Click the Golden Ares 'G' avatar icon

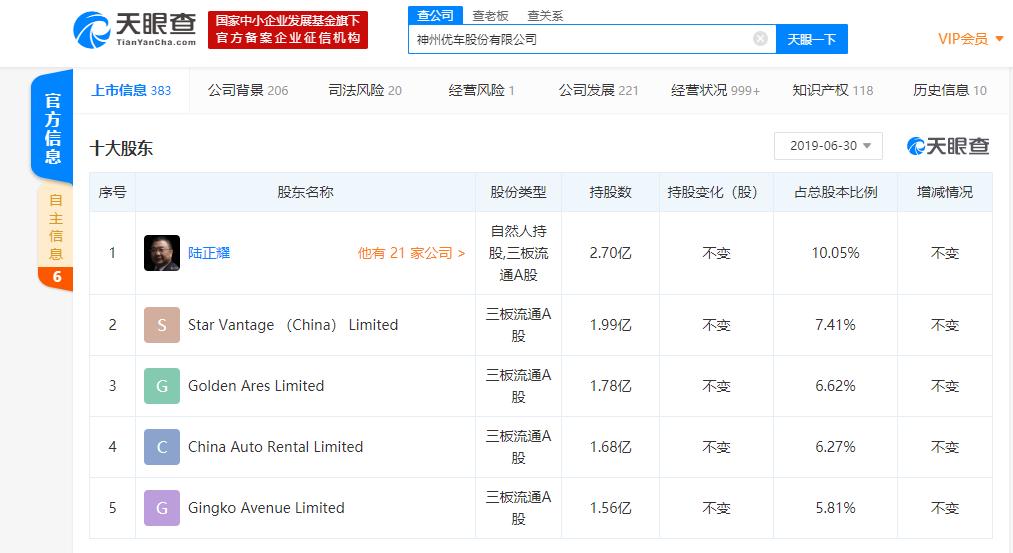coord(162,386)
